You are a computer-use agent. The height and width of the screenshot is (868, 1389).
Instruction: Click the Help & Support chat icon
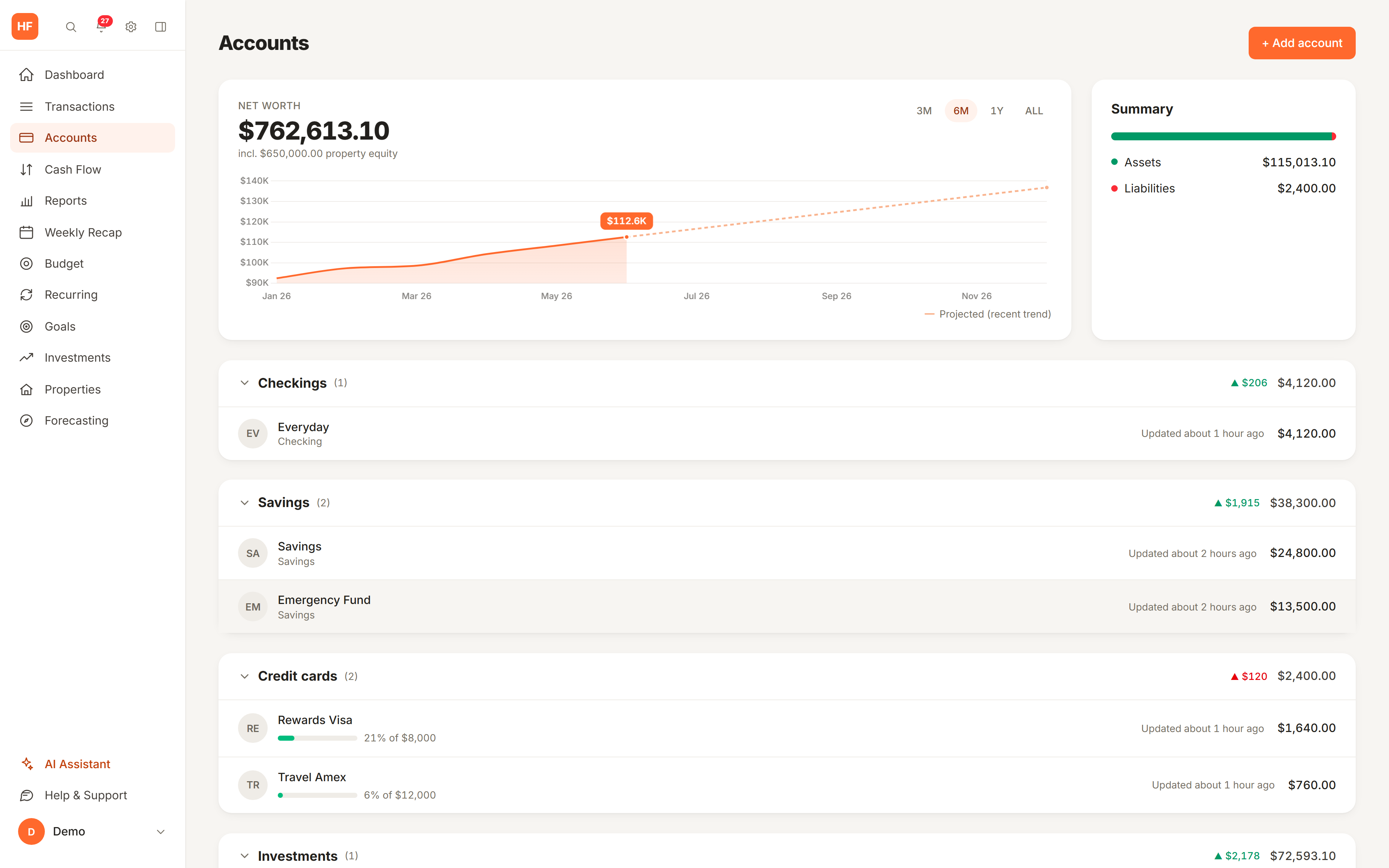(26, 795)
